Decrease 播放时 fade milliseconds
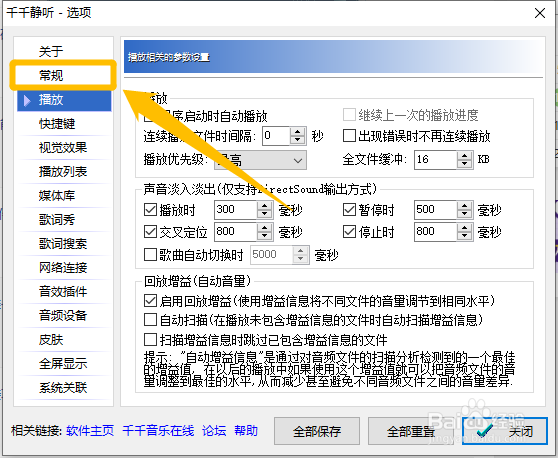This screenshot has height=458, width=558. pyautogui.click(x=264, y=214)
